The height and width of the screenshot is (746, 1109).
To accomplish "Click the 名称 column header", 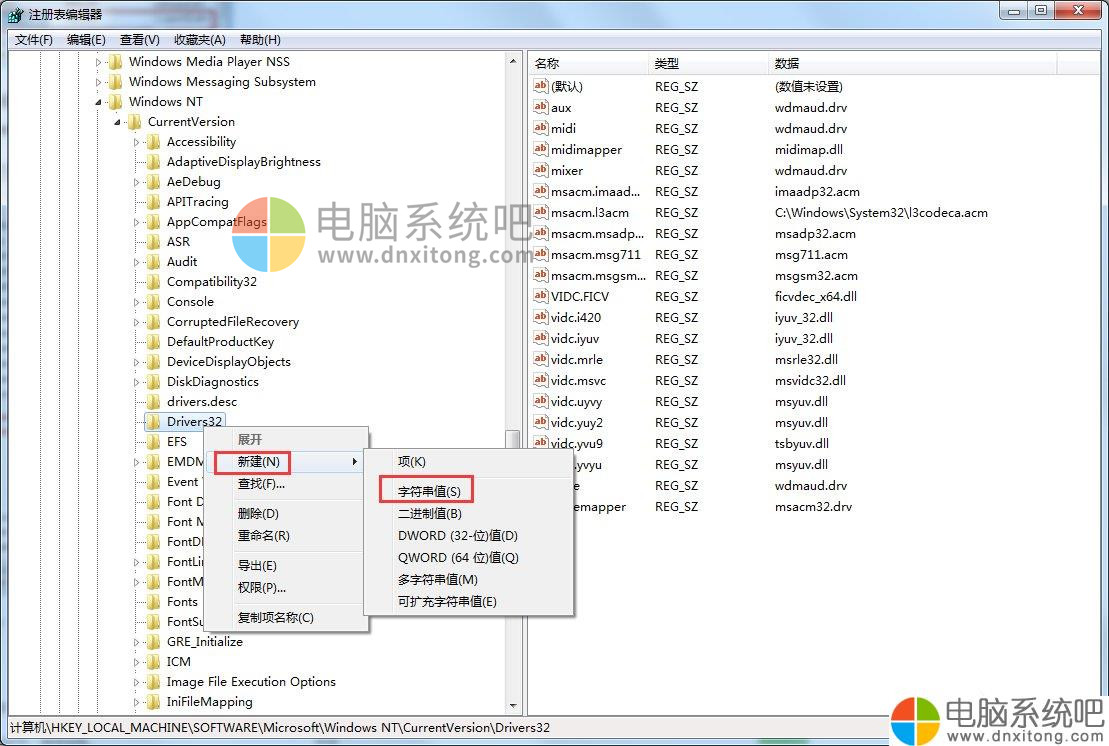I will [547, 63].
